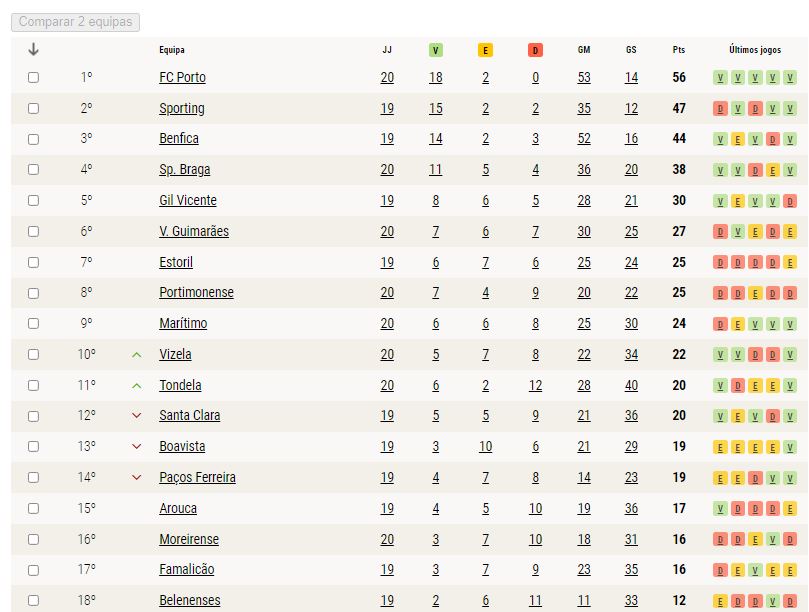Click Tondela's green up movement arrow

point(137,385)
